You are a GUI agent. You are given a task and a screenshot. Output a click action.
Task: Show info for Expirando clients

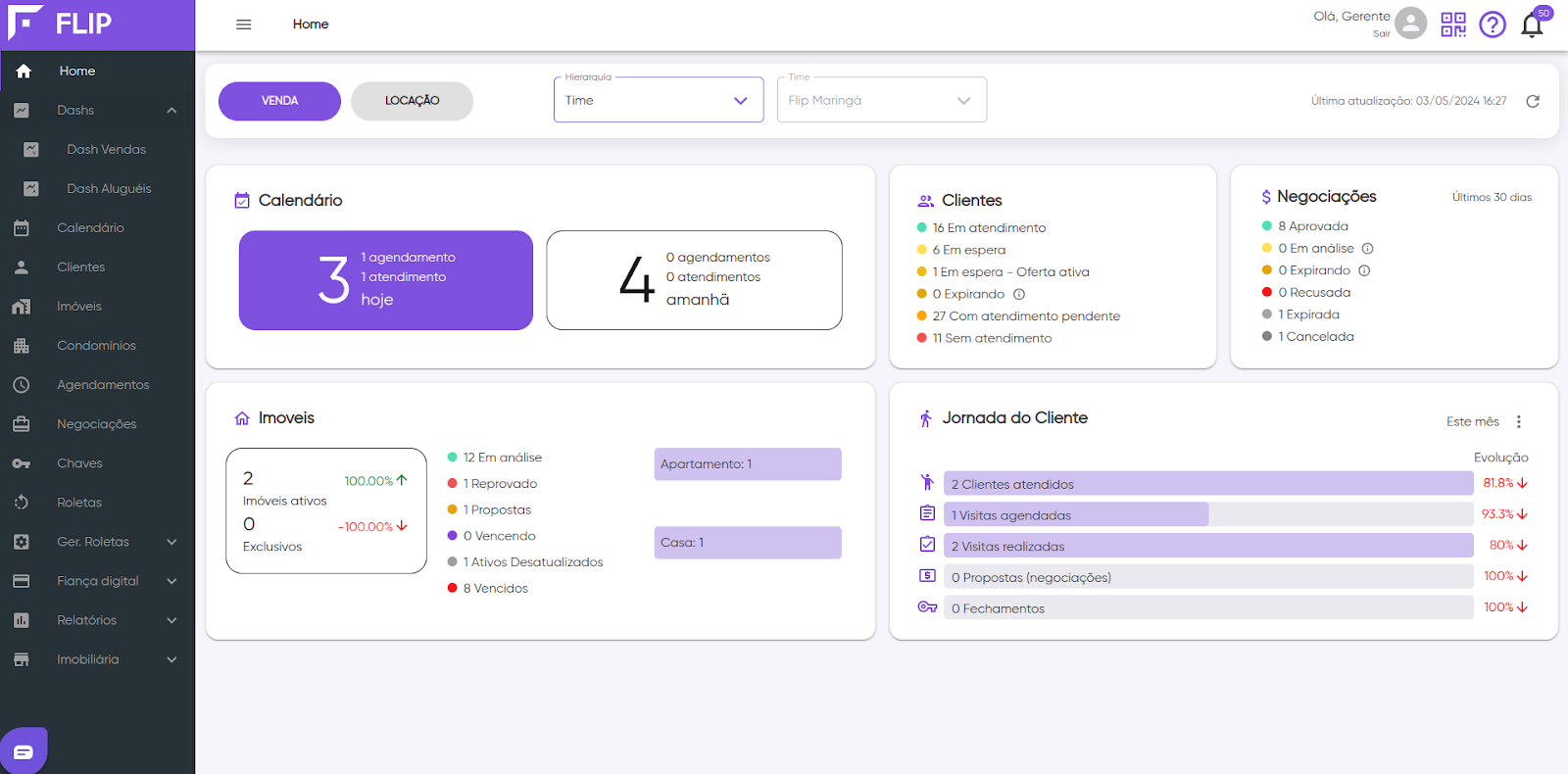click(x=1019, y=294)
